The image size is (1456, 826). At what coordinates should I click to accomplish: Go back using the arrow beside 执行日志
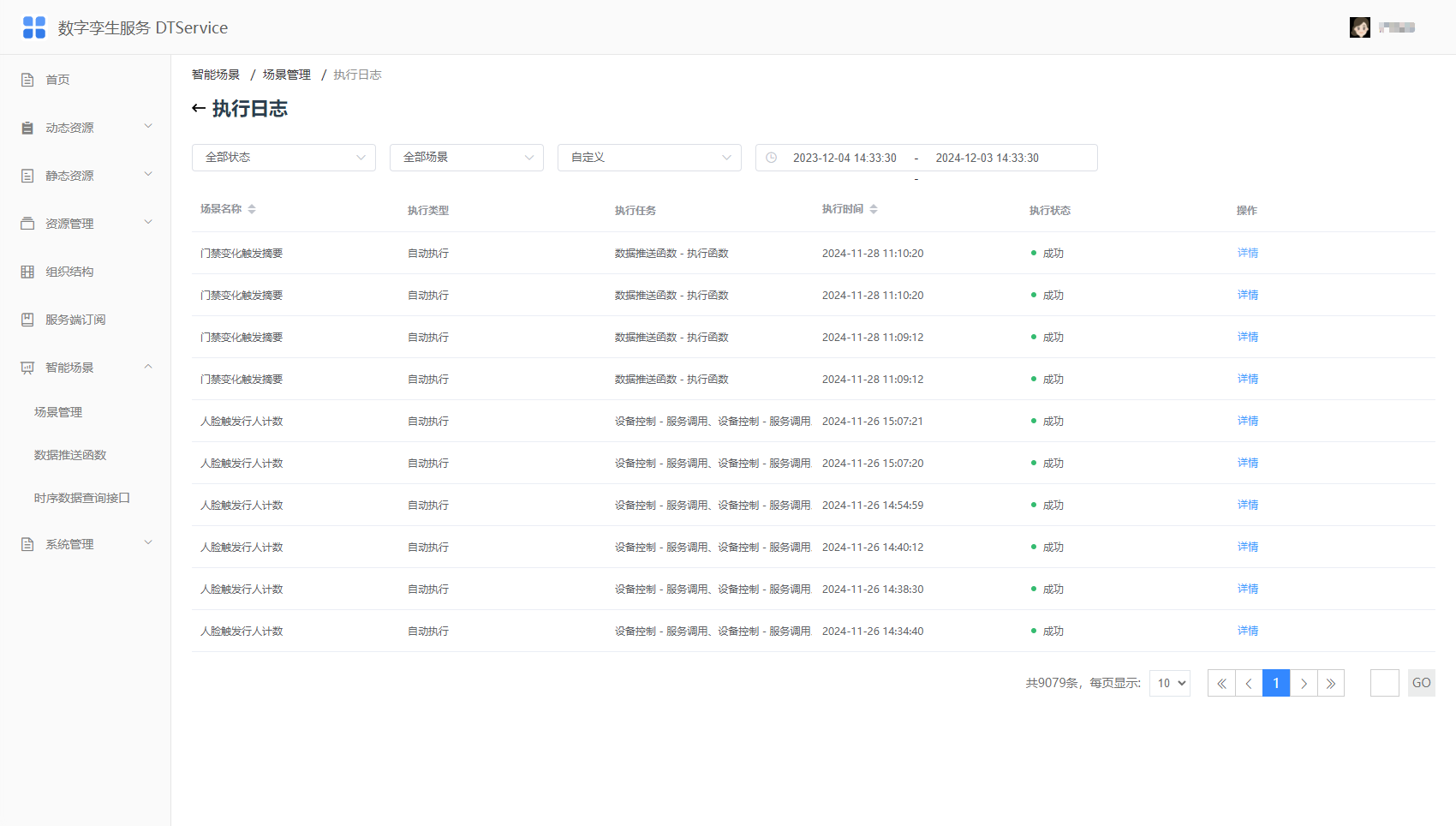pyautogui.click(x=199, y=108)
